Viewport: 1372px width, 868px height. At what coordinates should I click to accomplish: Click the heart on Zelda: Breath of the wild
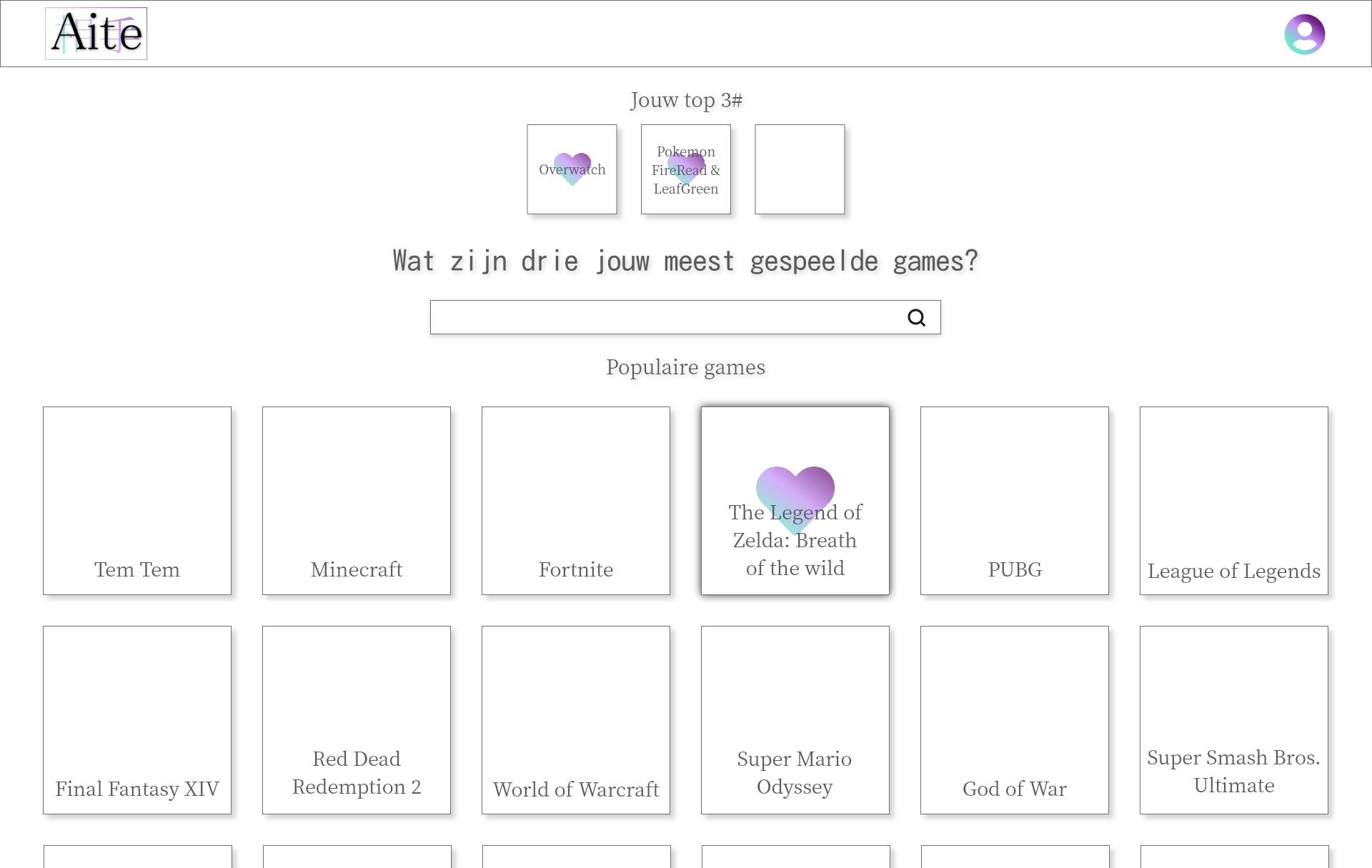795,493
